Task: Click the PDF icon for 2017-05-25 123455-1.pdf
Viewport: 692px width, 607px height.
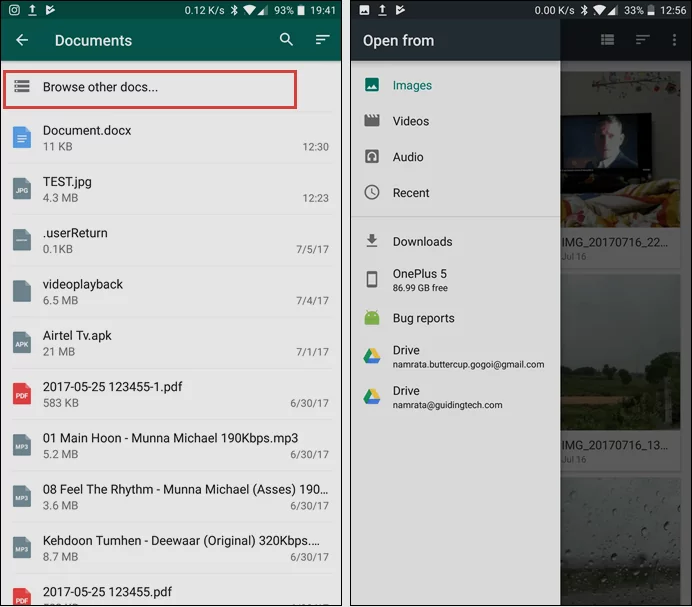Action: pos(22,394)
